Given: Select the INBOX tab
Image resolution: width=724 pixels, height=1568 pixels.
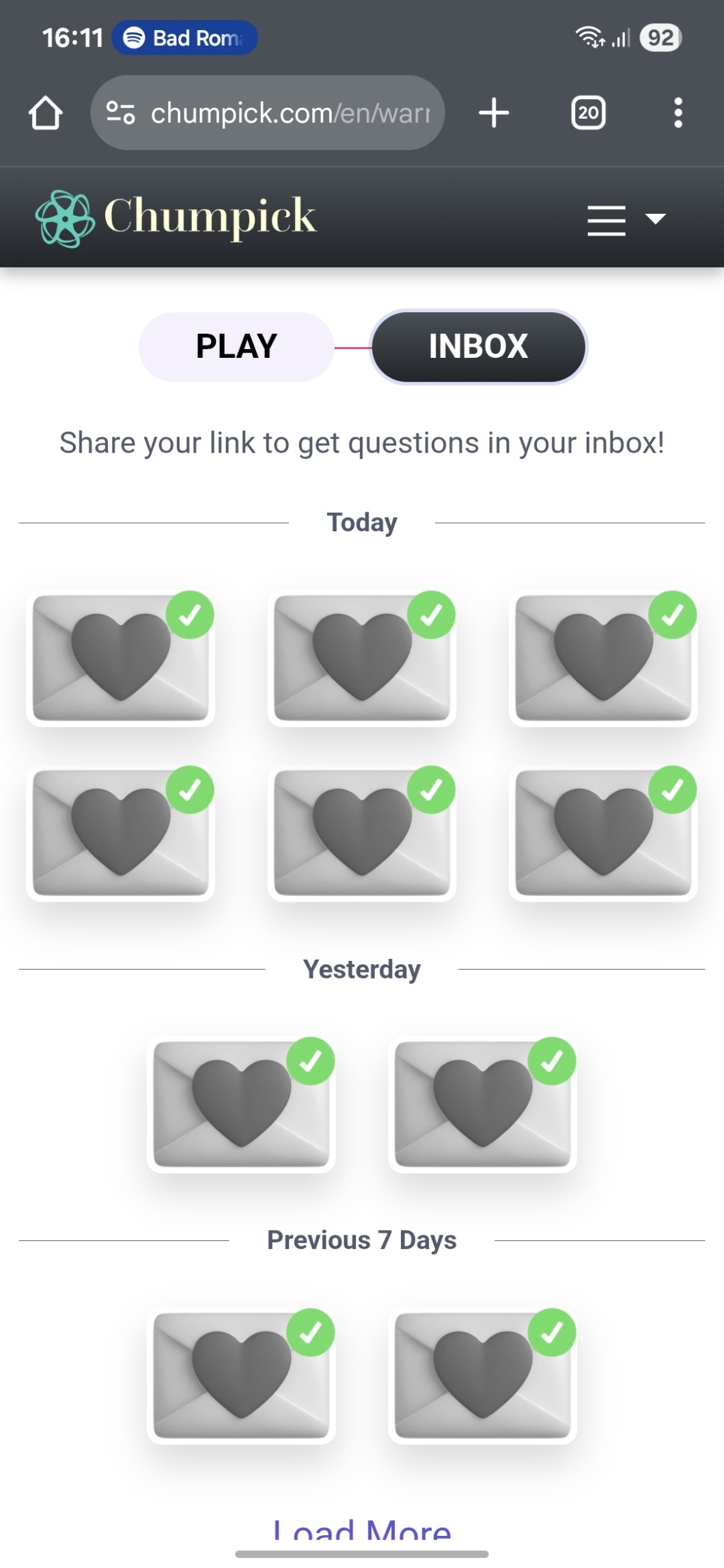Looking at the screenshot, I should 478,346.
